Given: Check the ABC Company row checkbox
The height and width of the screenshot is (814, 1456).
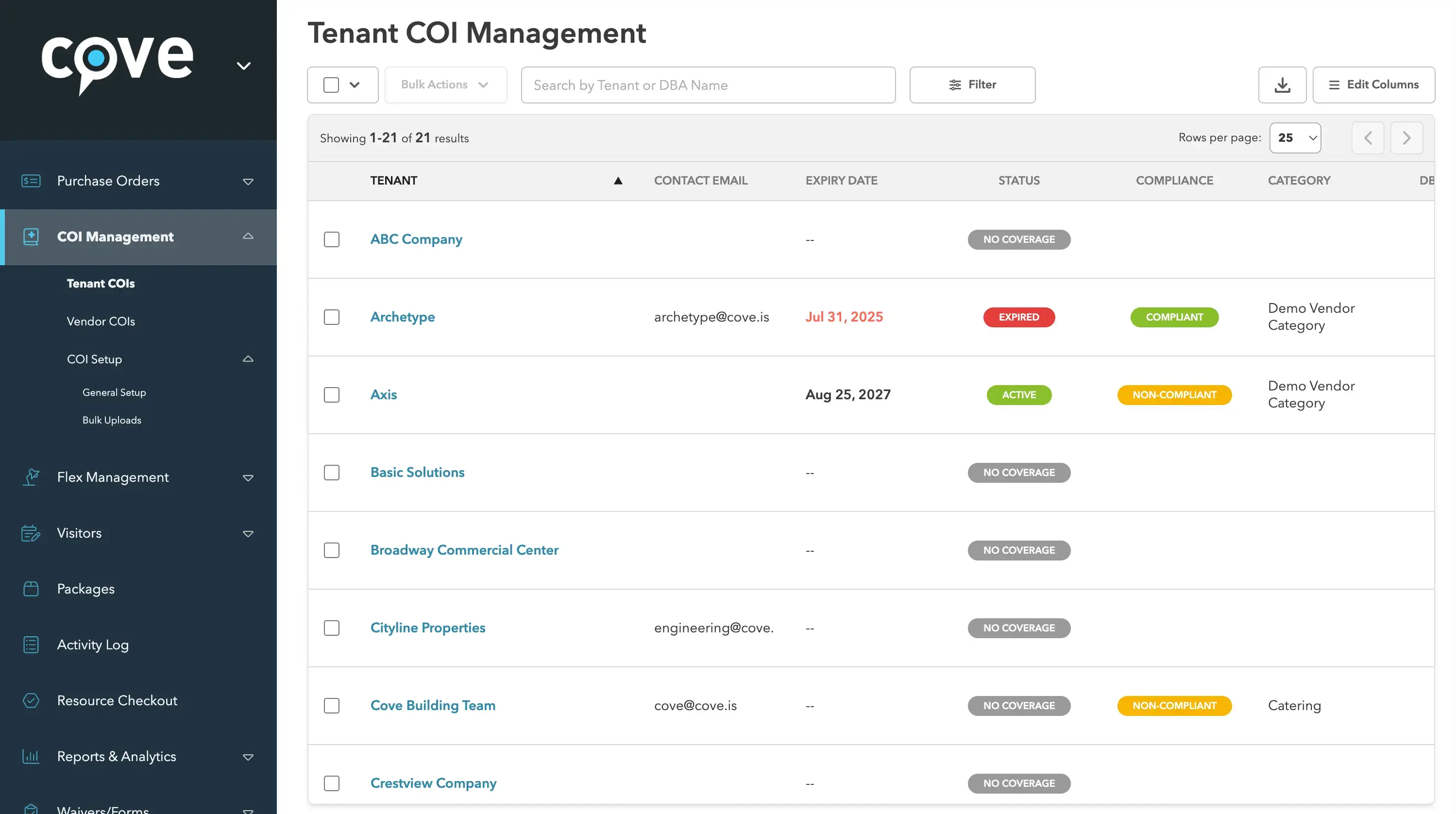Looking at the screenshot, I should [x=332, y=239].
